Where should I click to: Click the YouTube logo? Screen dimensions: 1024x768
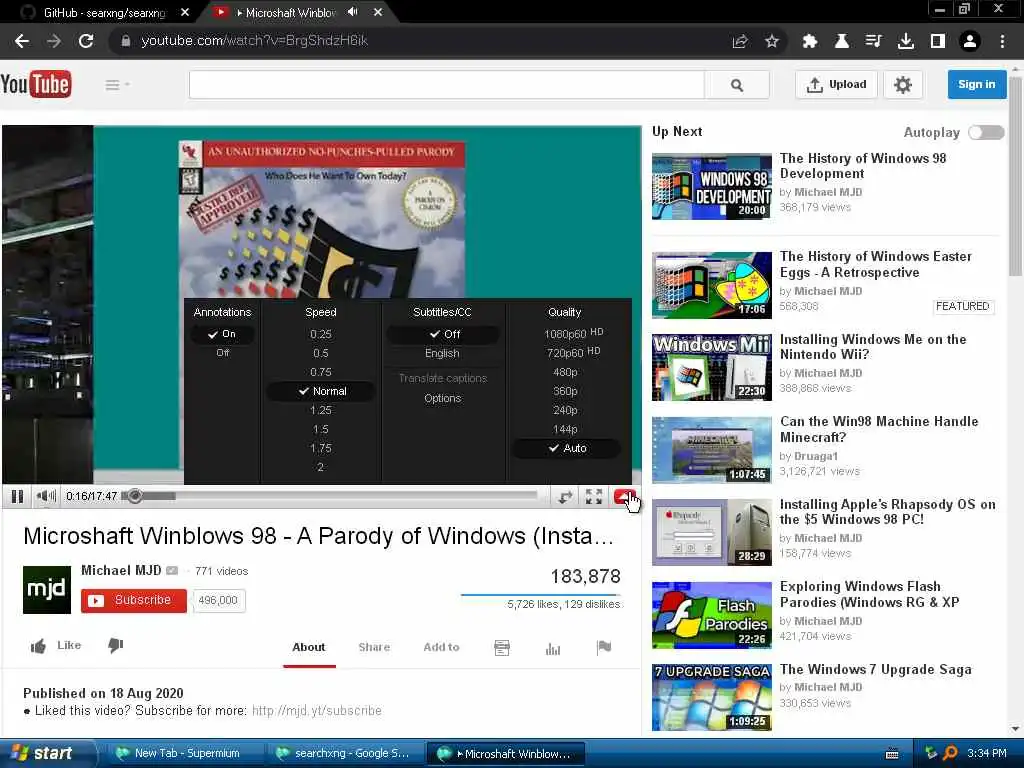coord(36,84)
